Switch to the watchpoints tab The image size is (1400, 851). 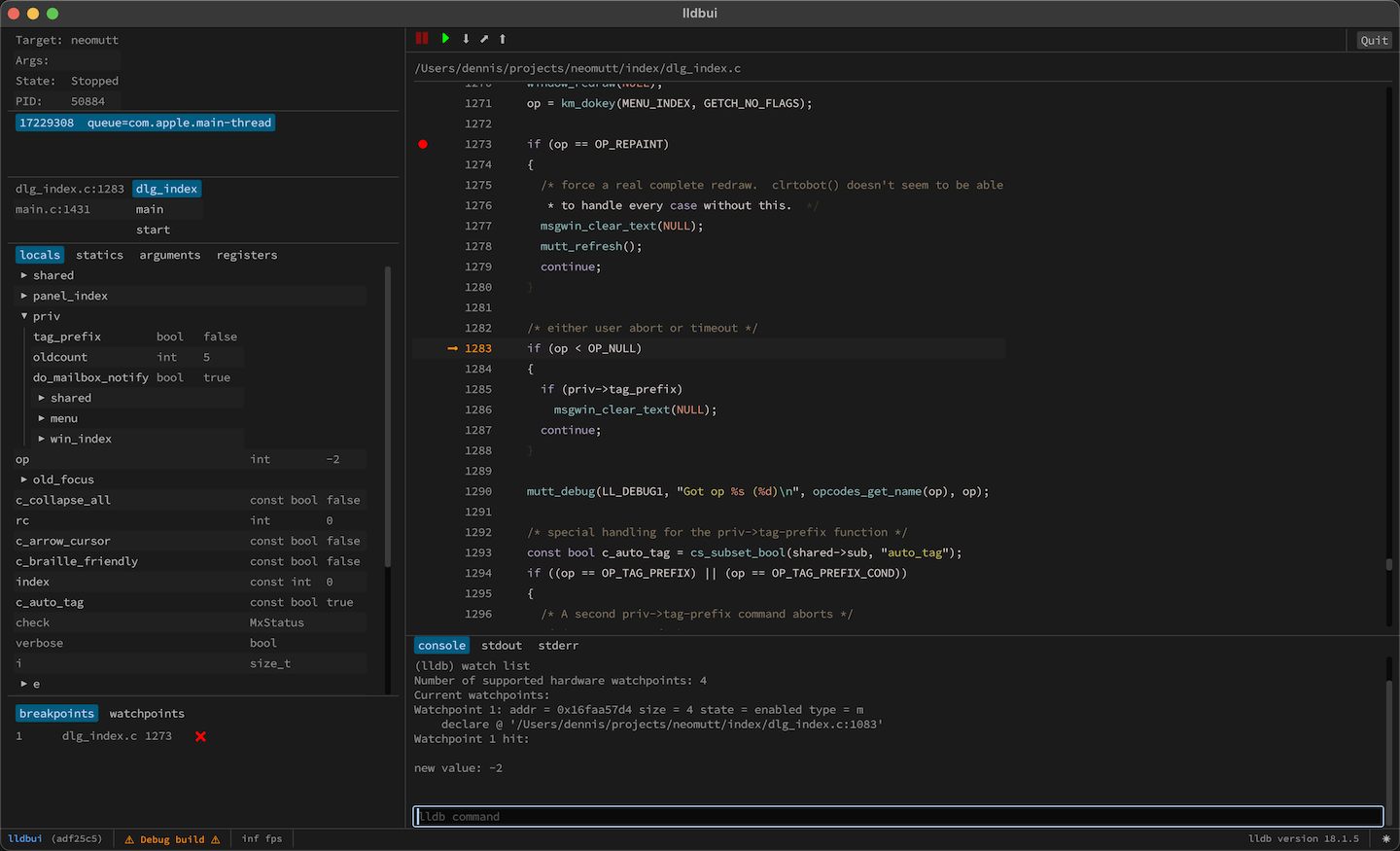point(147,714)
